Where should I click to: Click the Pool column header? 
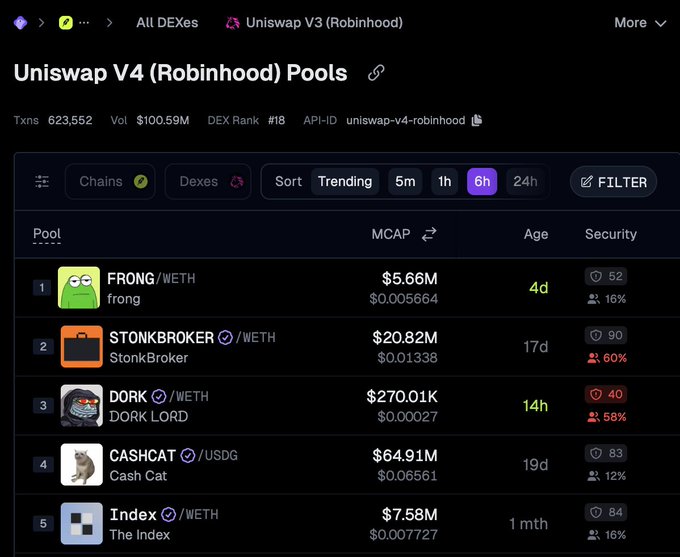(47, 234)
